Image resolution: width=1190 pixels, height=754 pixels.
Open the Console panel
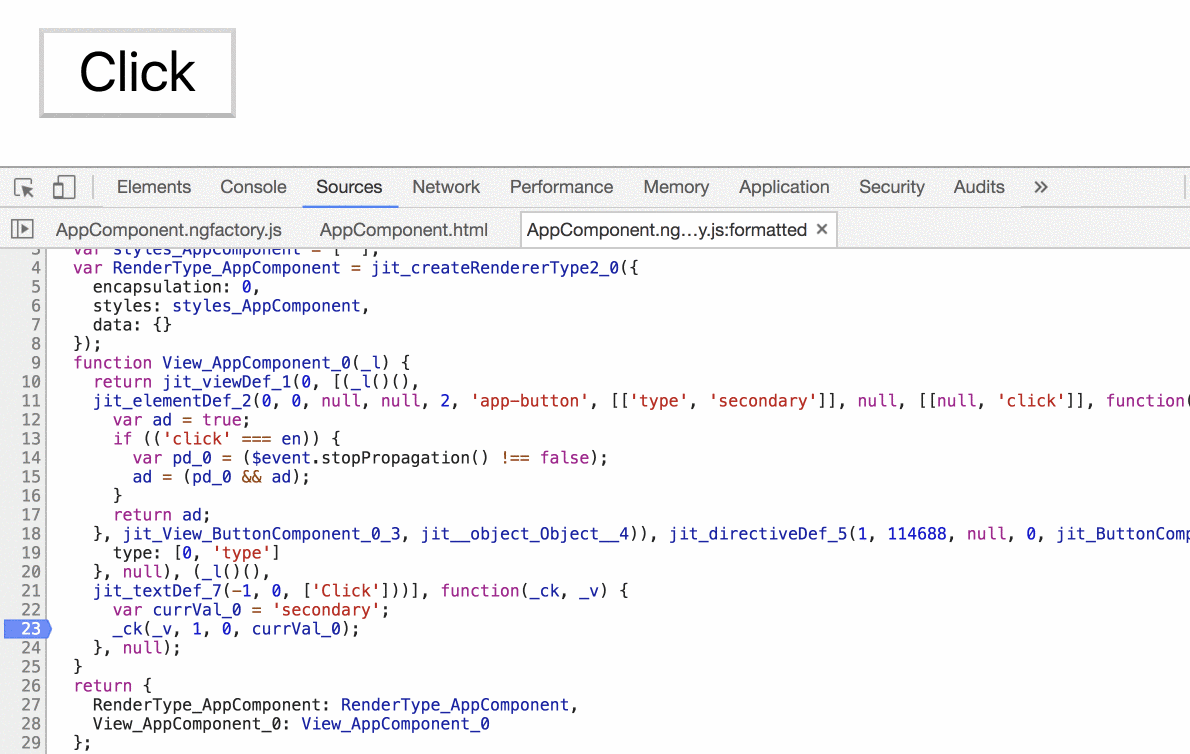pyautogui.click(x=253, y=187)
